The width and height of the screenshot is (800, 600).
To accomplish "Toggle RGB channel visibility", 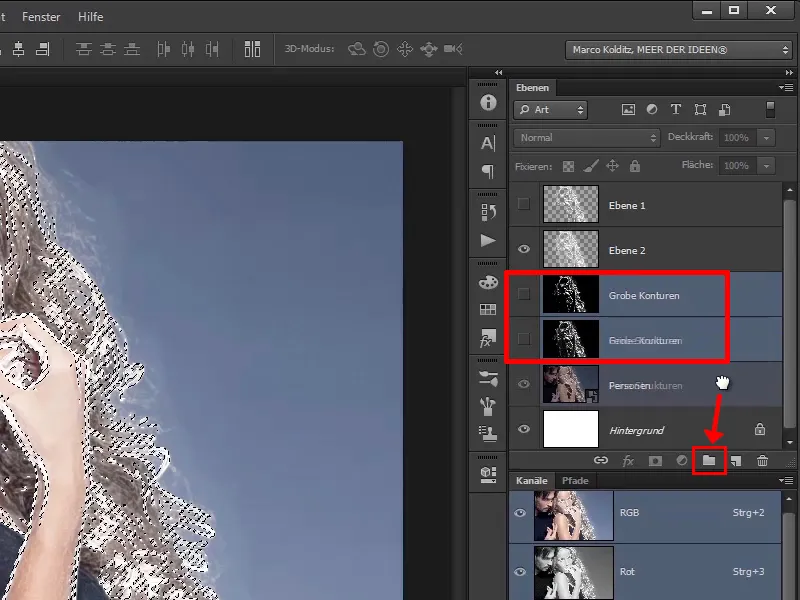I will click(520, 513).
